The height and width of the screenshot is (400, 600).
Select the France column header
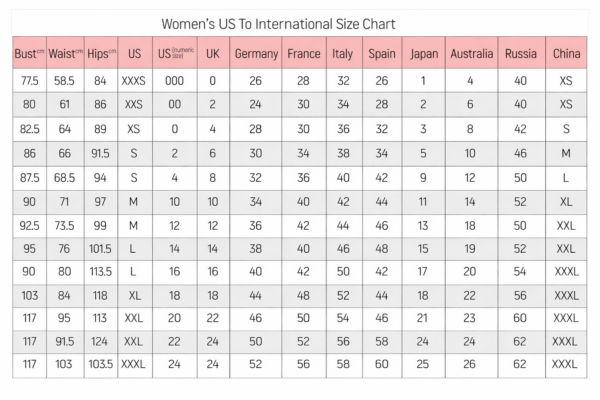303,54
